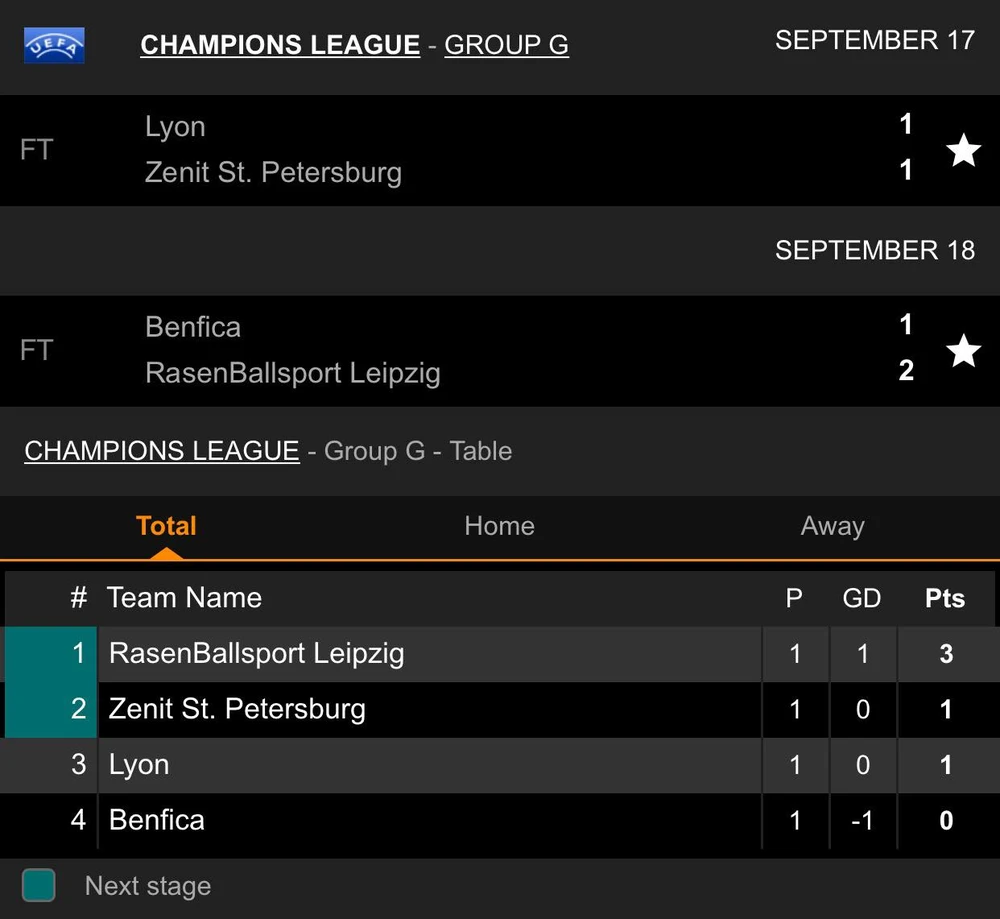Select the Total tab
The width and height of the screenshot is (1000, 919).
166,526
